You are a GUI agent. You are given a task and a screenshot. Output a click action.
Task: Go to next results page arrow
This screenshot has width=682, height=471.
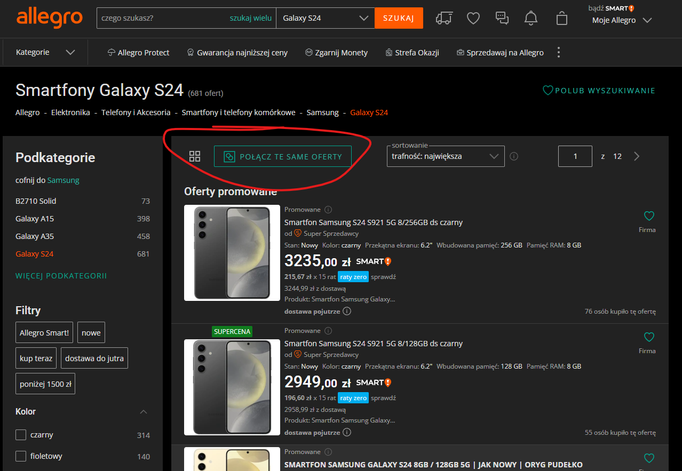pos(637,157)
